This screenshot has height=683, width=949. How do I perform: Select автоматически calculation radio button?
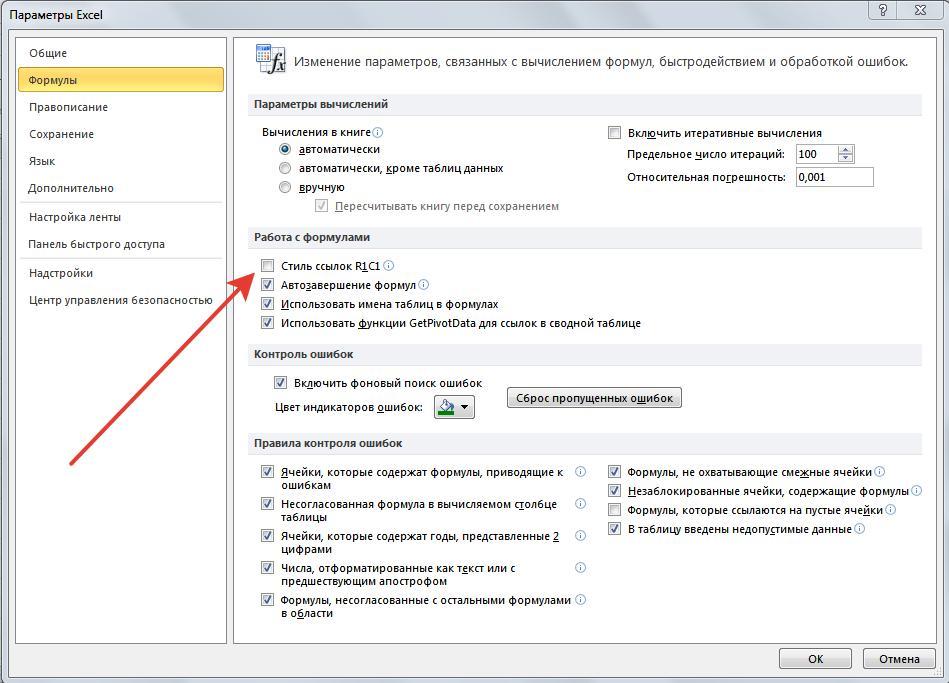284,149
